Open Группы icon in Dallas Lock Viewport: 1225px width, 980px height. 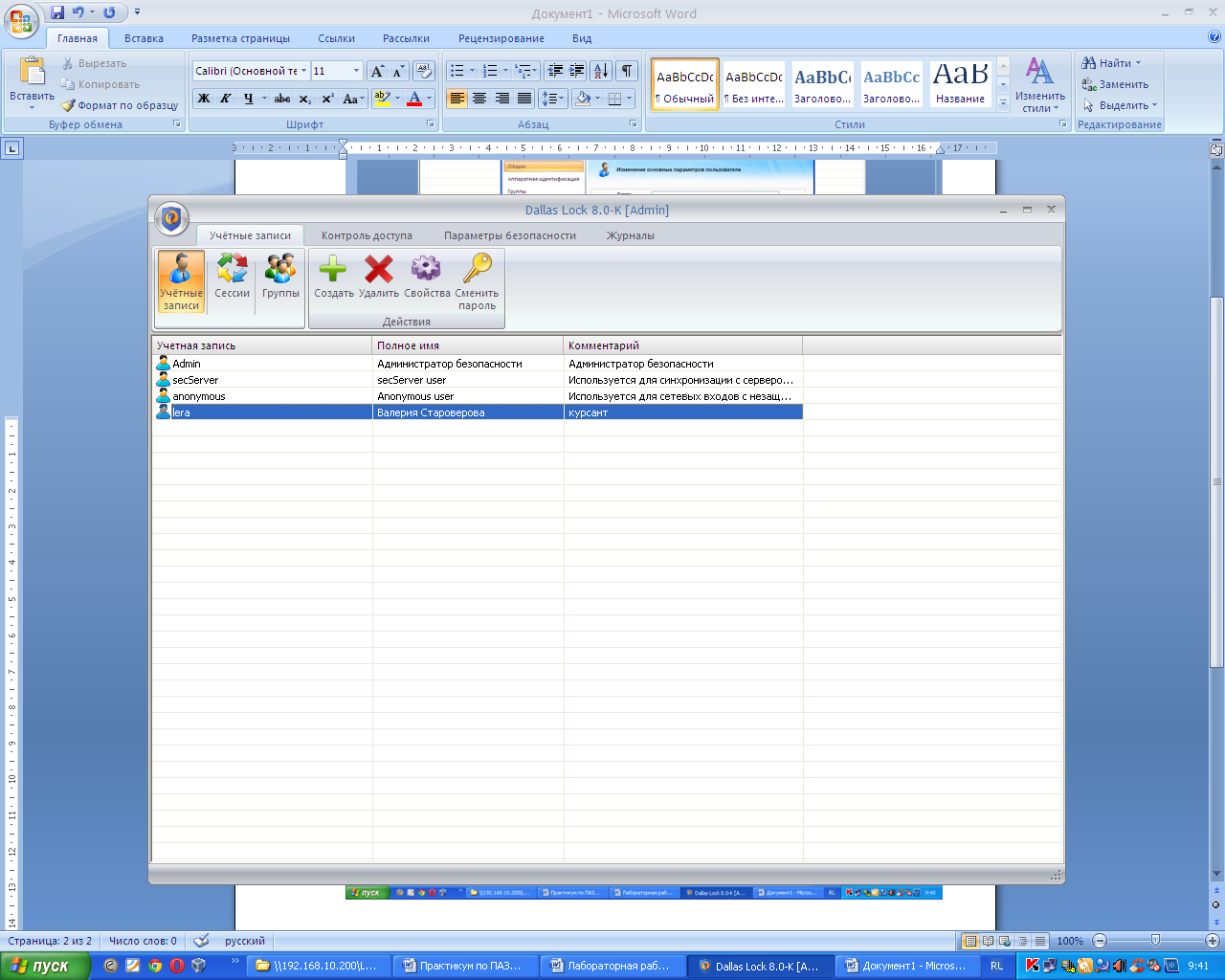(280, 277)
